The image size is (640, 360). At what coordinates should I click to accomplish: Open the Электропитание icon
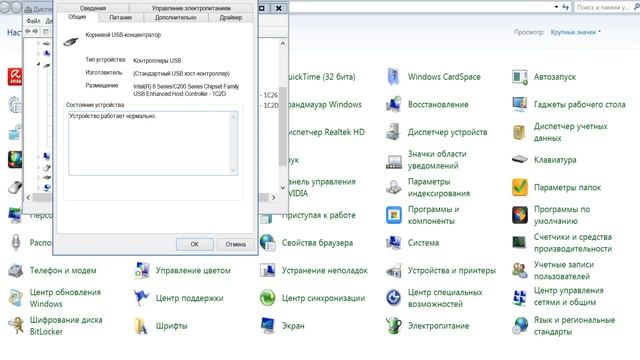394,326
